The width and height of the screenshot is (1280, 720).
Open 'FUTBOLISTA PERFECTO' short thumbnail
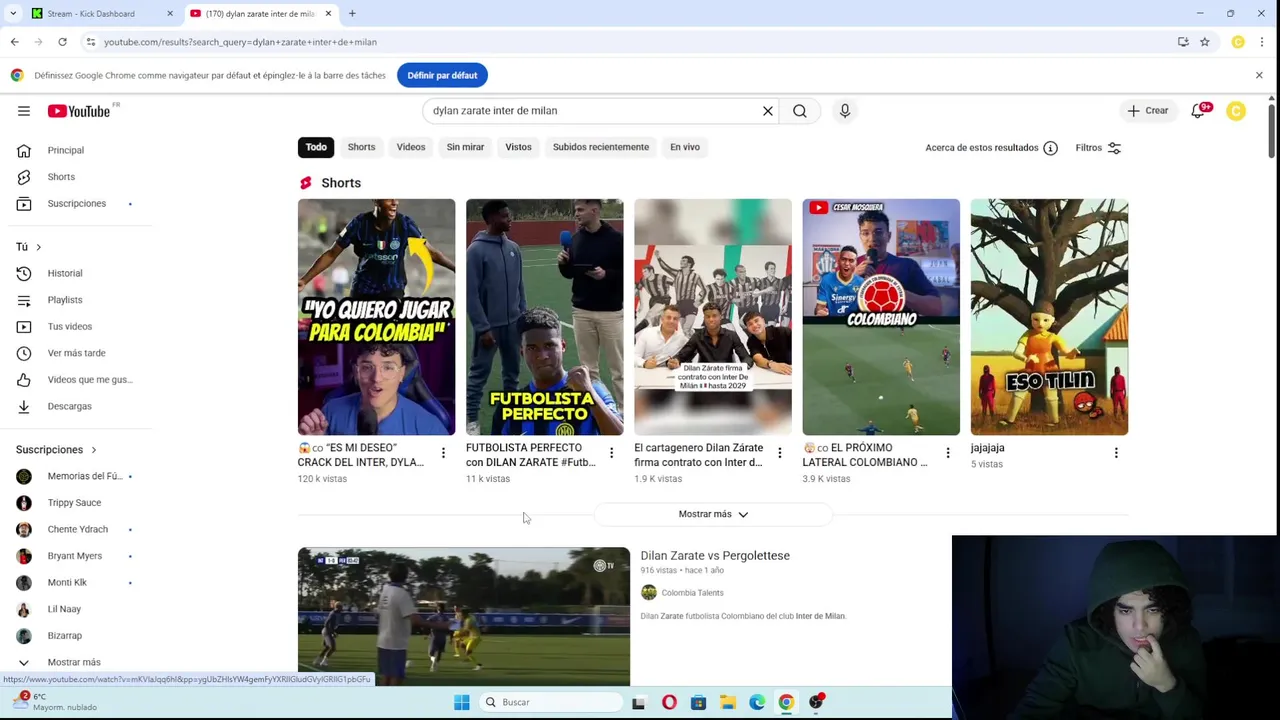544,317
